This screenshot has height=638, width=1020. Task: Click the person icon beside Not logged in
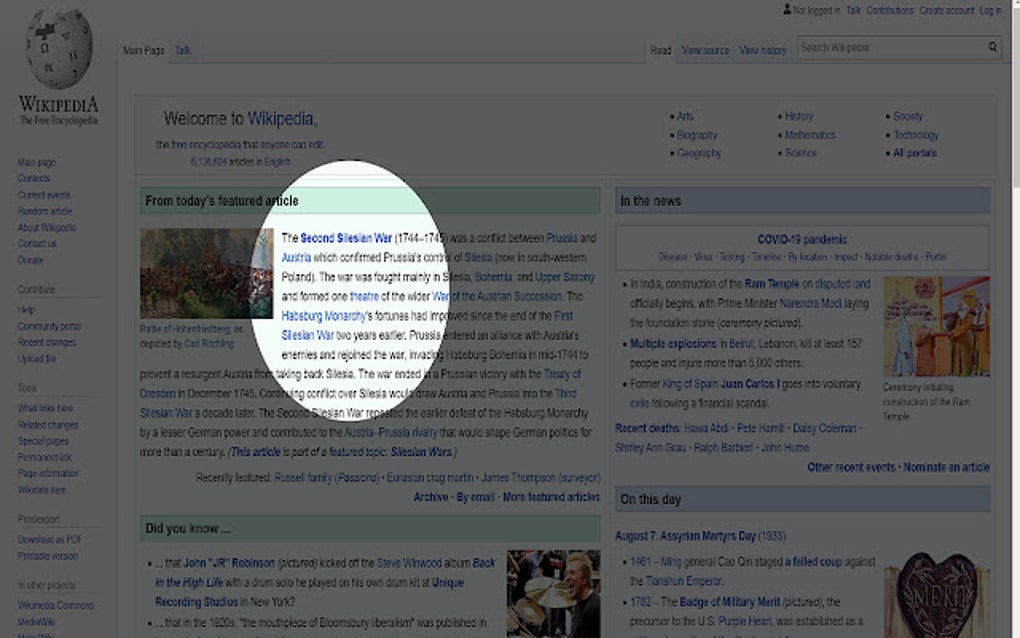(x=786, y=9)
